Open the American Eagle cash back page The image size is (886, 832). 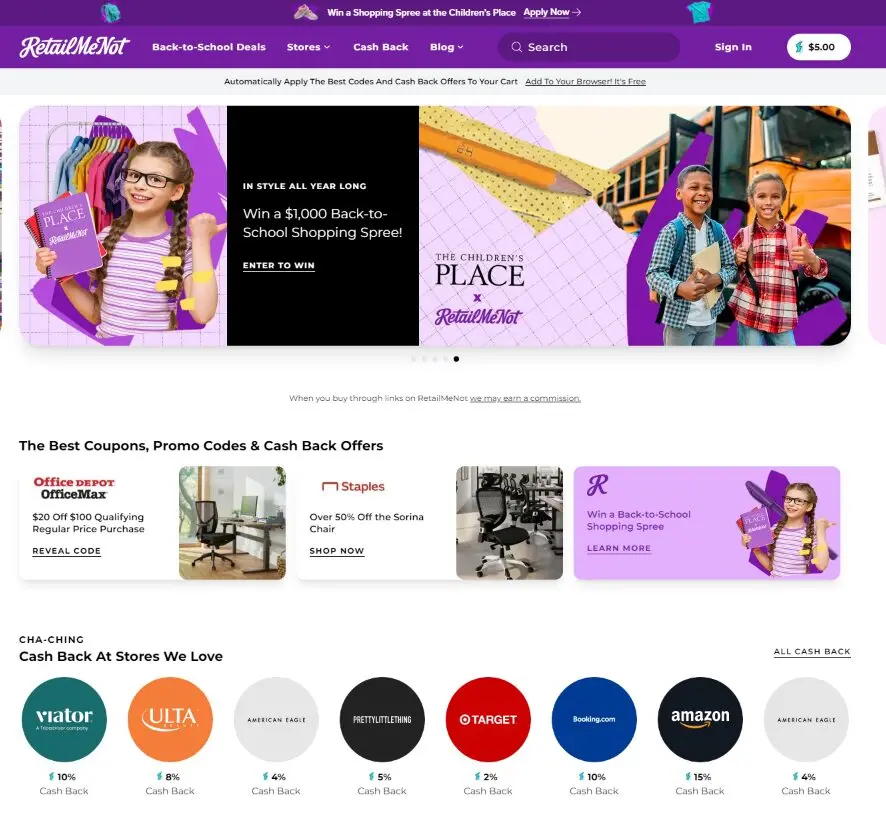pos(276,718)
